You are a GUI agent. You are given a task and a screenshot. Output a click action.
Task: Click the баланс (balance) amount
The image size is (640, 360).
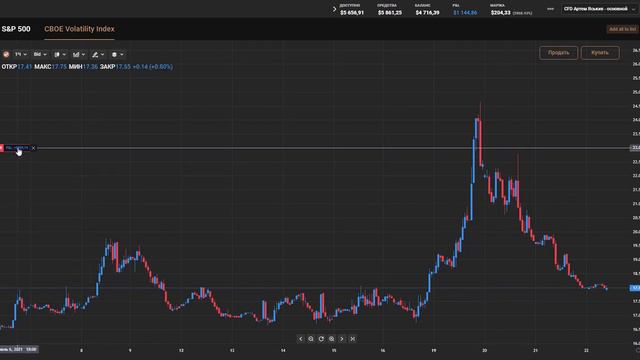427,13
